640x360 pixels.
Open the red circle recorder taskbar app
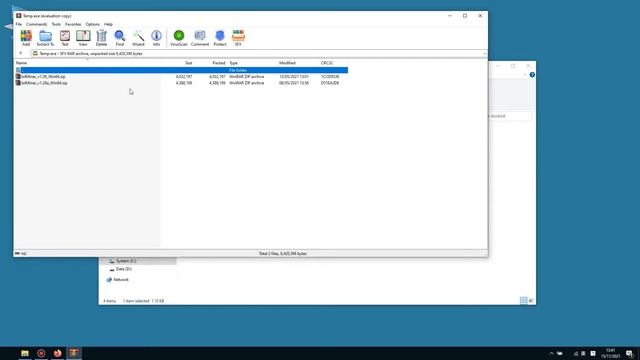coord(41,353)
